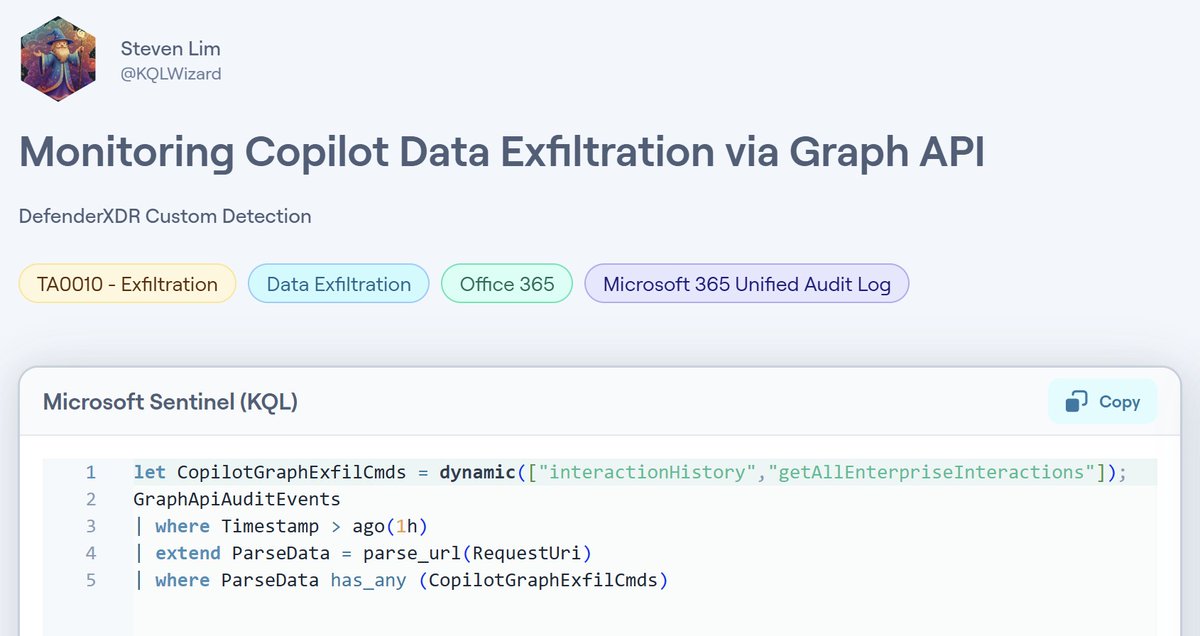Select the Microsoft 365 Unified Audit Log tag

[747, 284]
